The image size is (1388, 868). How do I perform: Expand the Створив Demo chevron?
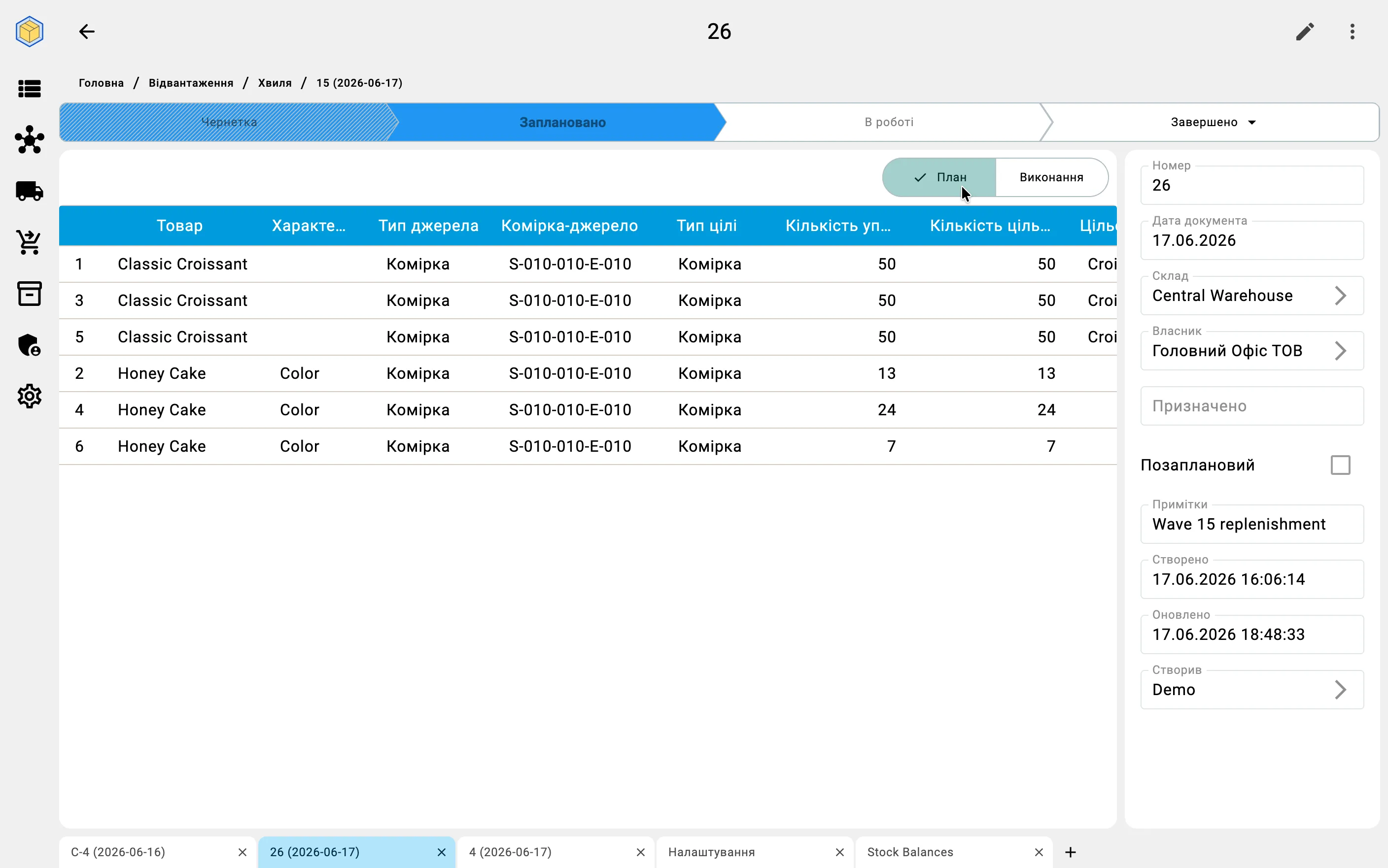1340,690
